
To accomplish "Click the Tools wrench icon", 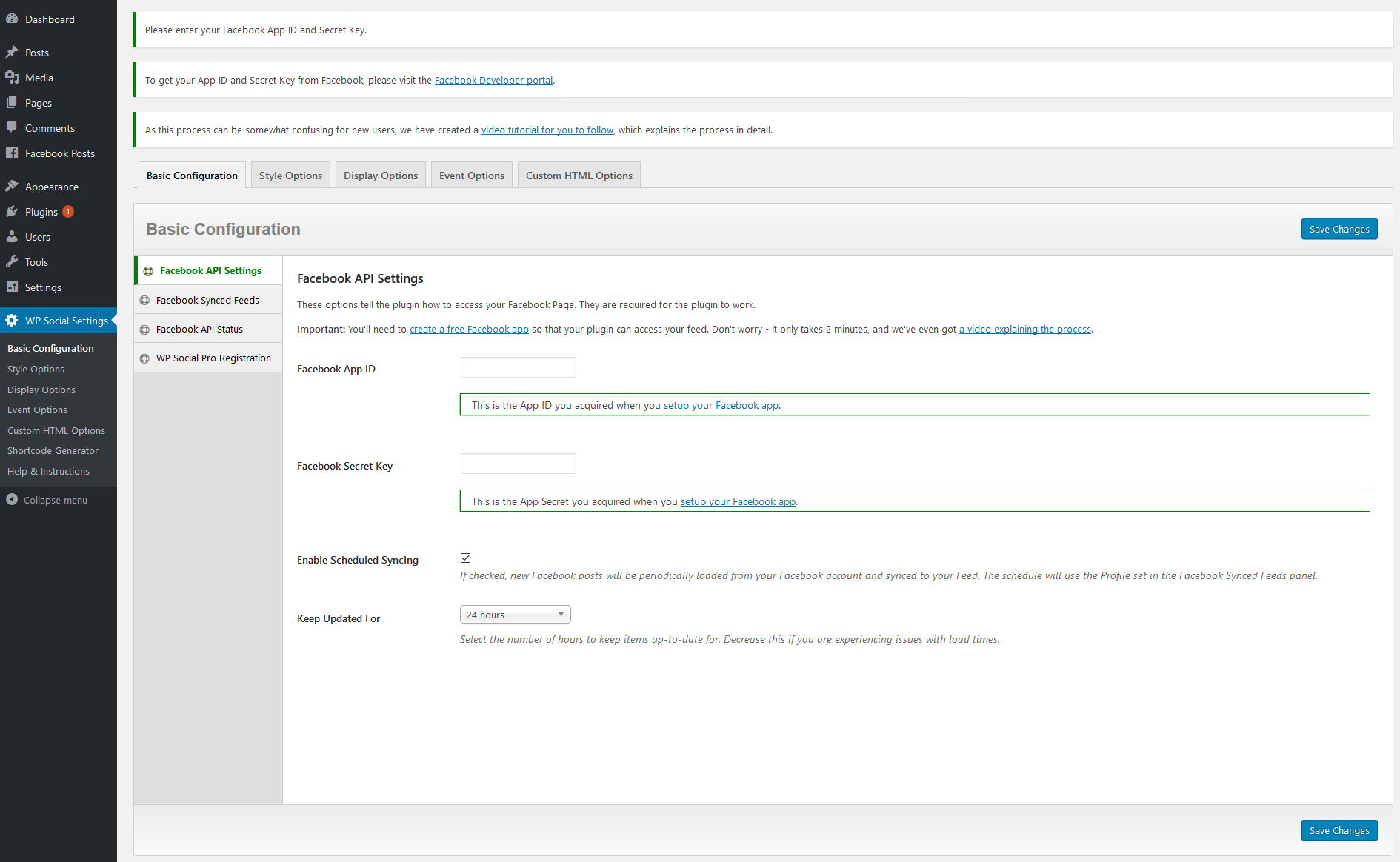I will 12,262.
